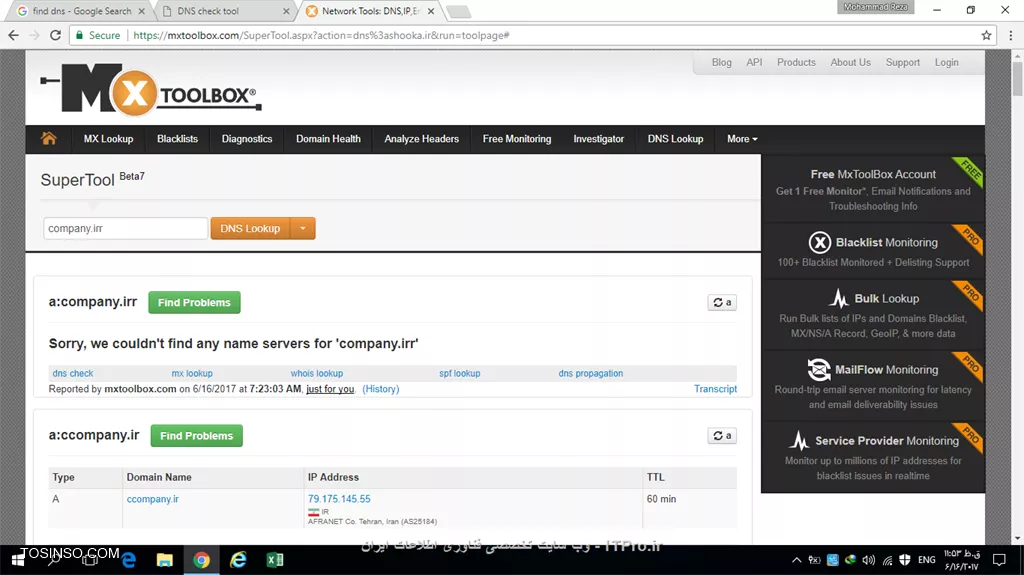View site security info (Secure lock)
The image size is (1024, 575).
(x=98, y=35)
